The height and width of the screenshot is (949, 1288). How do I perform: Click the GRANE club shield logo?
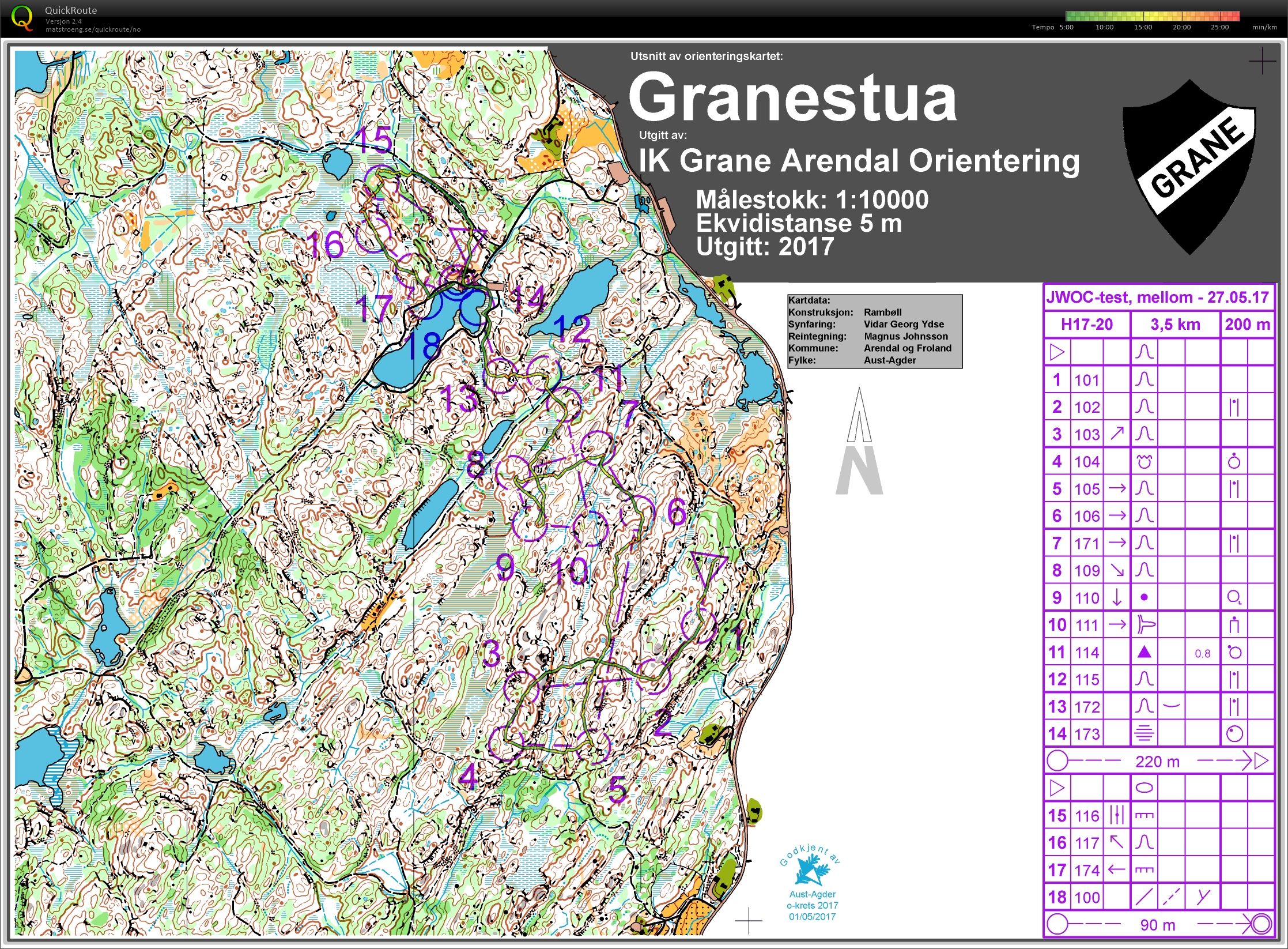1189,167
